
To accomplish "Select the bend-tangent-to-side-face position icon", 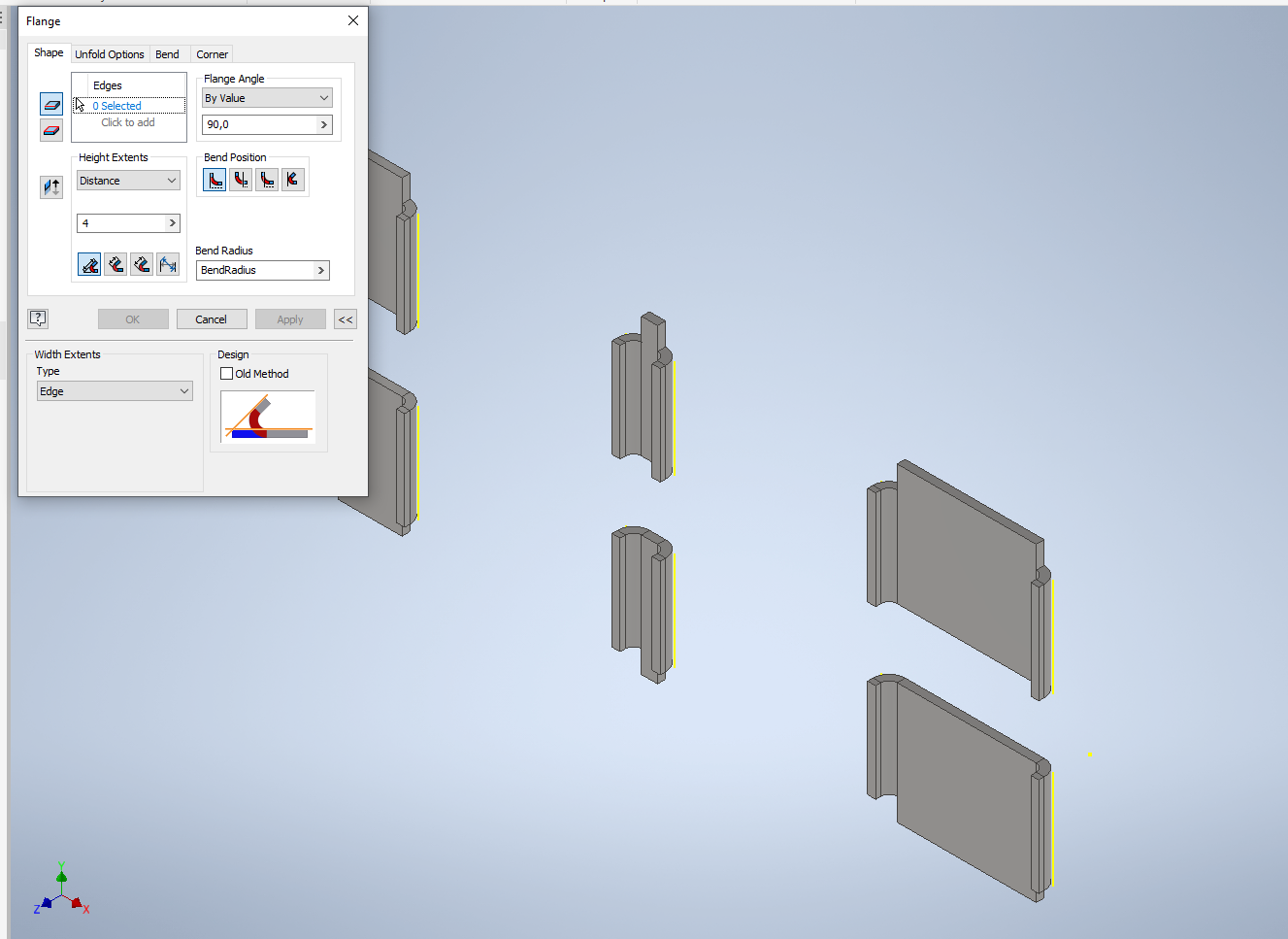I will tap(292, 179).
